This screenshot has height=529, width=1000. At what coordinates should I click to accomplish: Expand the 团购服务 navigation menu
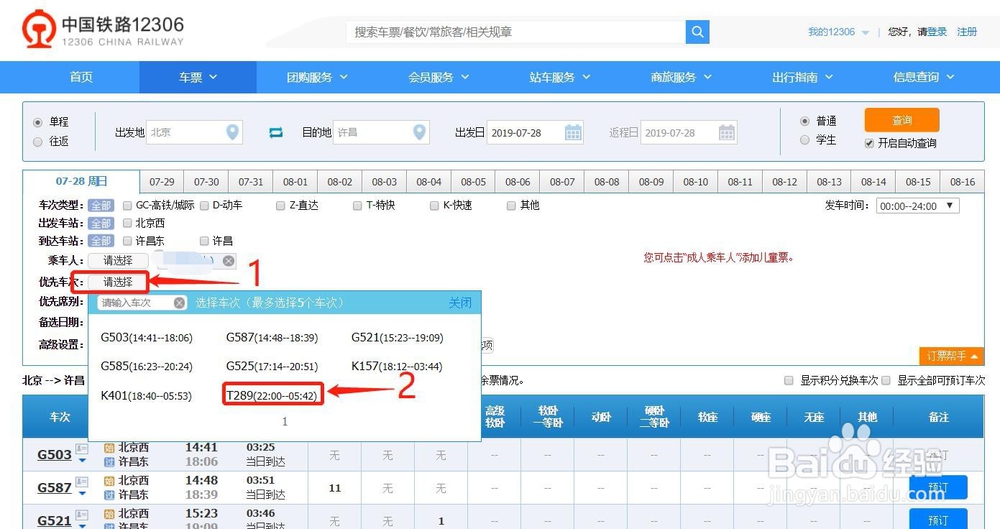317,77
